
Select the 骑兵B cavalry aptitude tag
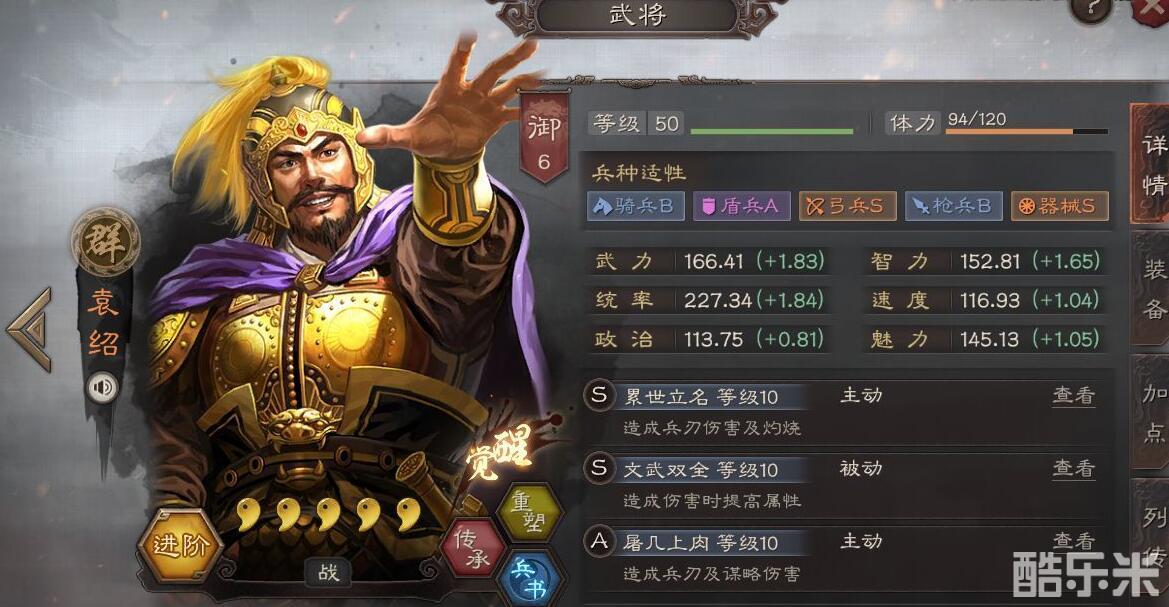coord(635,206)
